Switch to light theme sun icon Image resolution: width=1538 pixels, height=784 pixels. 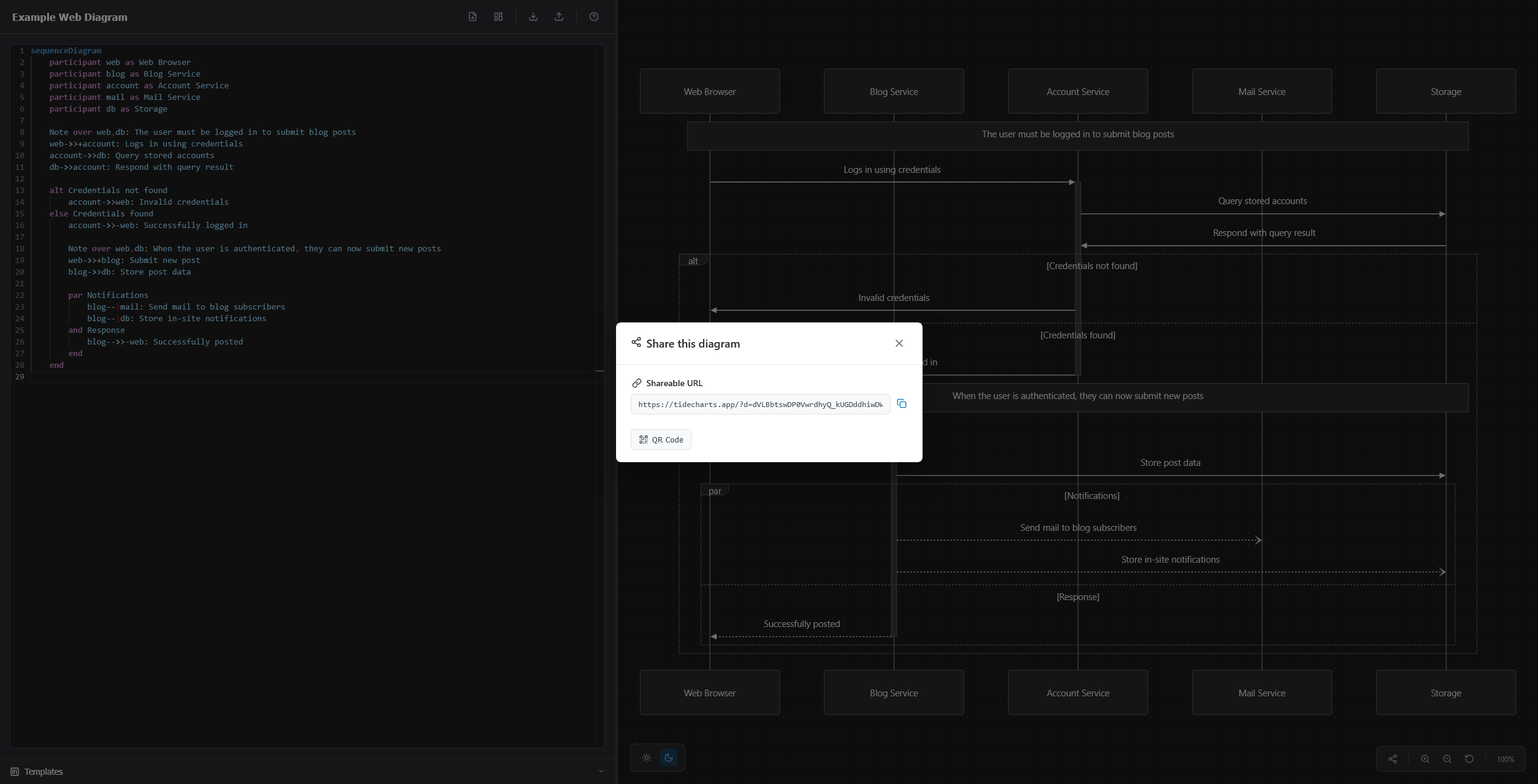(647, 758)
